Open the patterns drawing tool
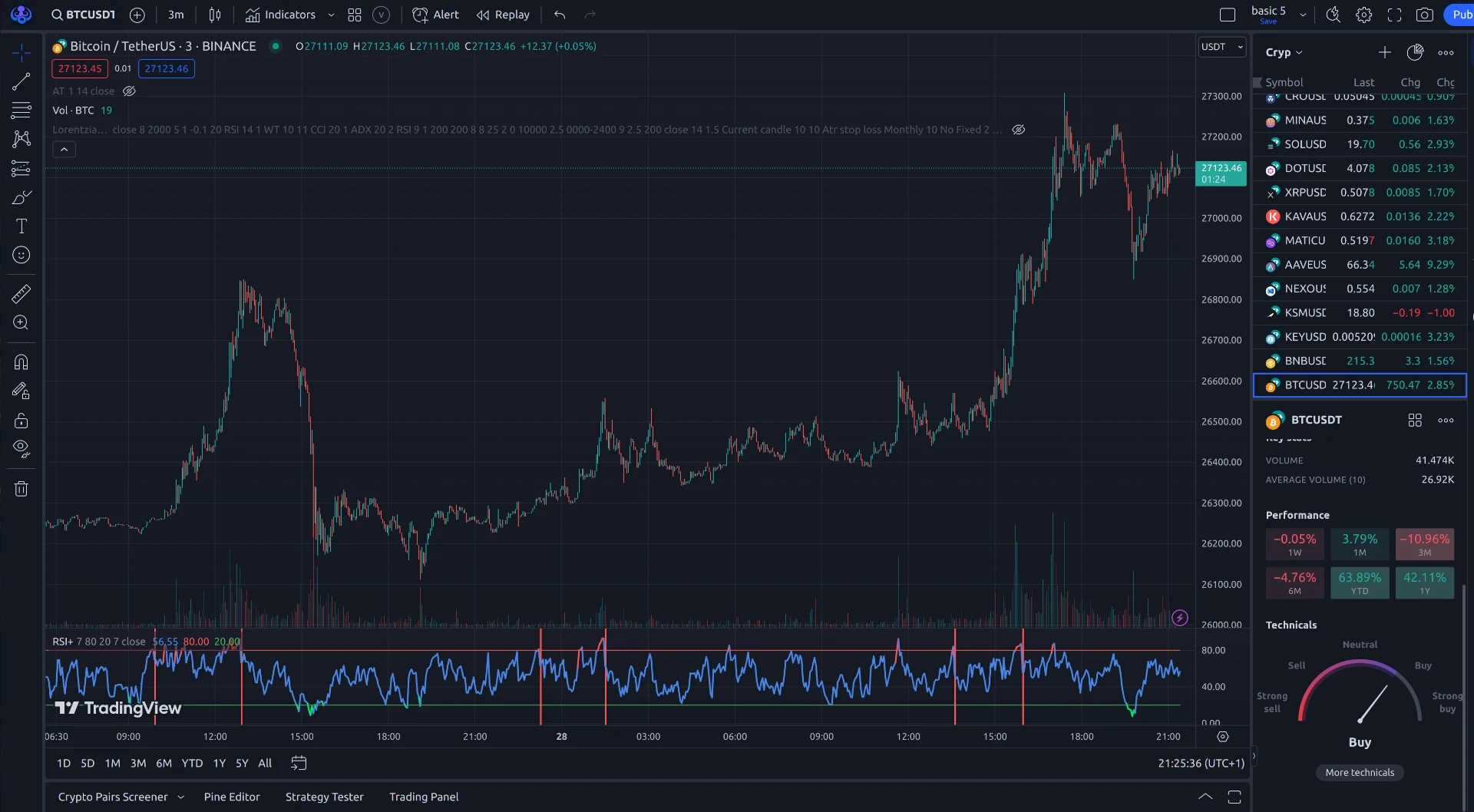1474x812 pixels. pyautogui.click(x=21, y=139)
